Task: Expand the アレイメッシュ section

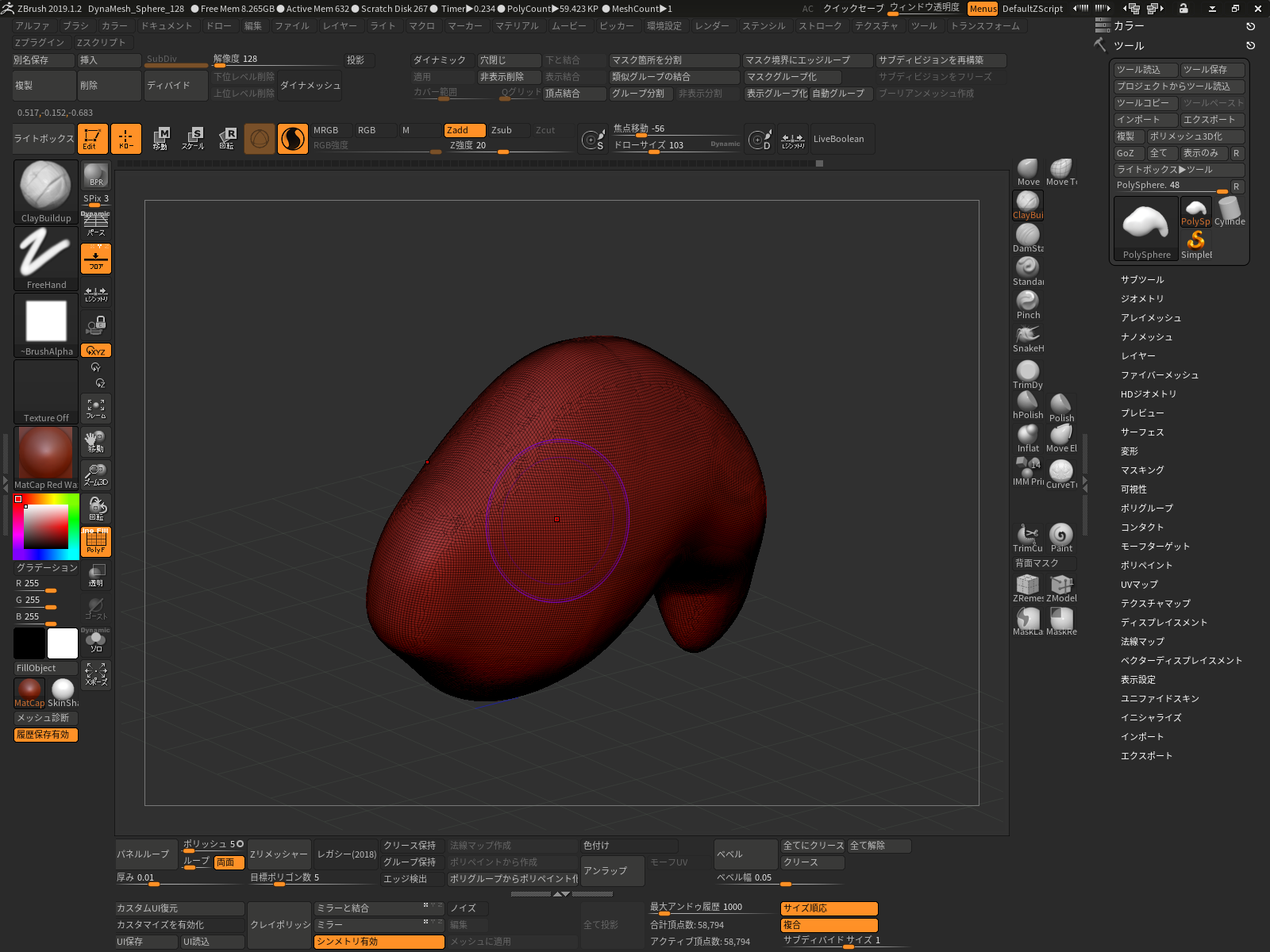Action: (1151, 318)
